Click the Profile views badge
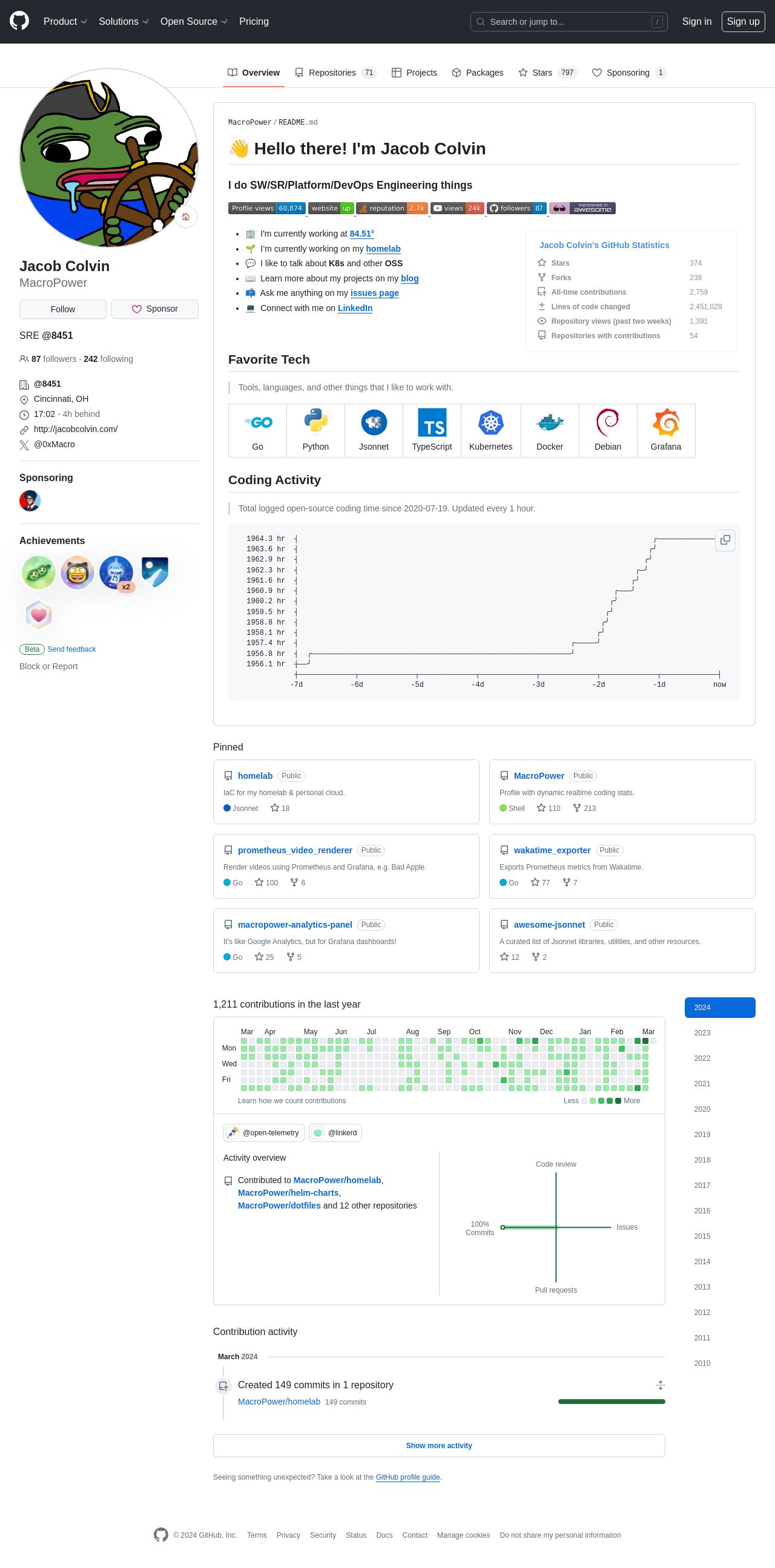Screen dimensions: 775x1568 coord(266,208)
